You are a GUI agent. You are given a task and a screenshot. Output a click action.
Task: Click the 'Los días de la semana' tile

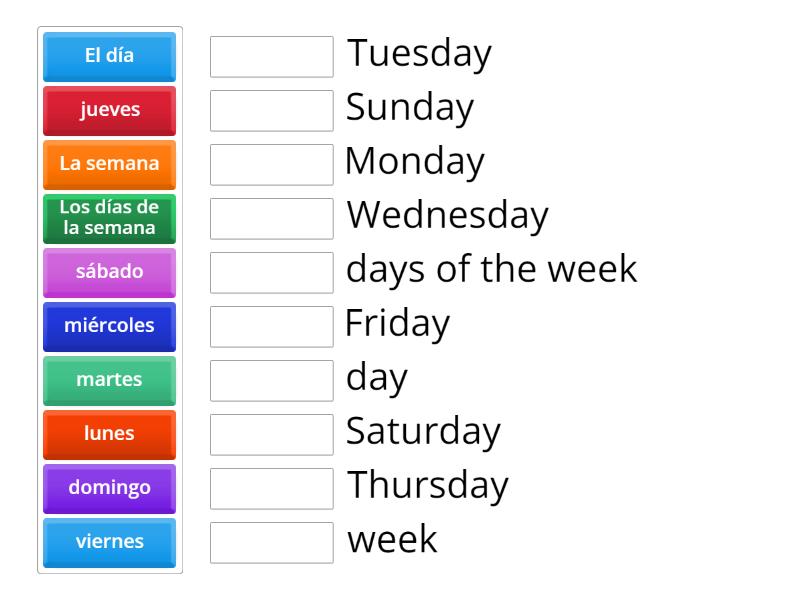pyautogui.click(x=109, y=218)
